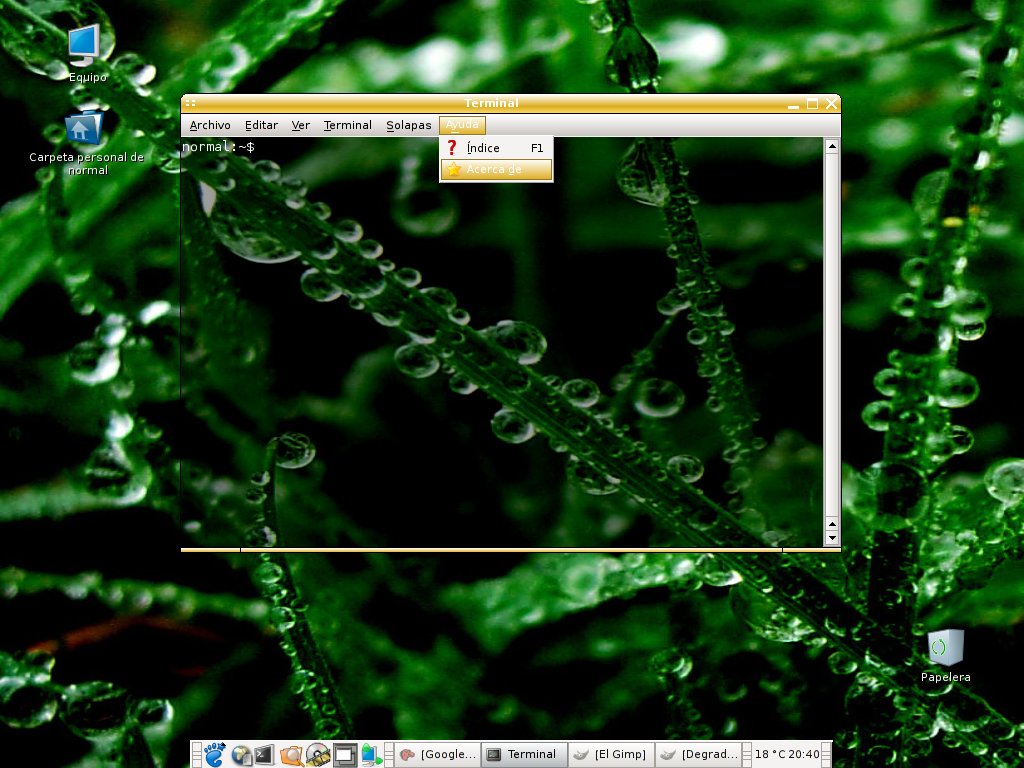1024x768 pixels.
Task: Minimize the Terminal window
Action: pos(793,104)
